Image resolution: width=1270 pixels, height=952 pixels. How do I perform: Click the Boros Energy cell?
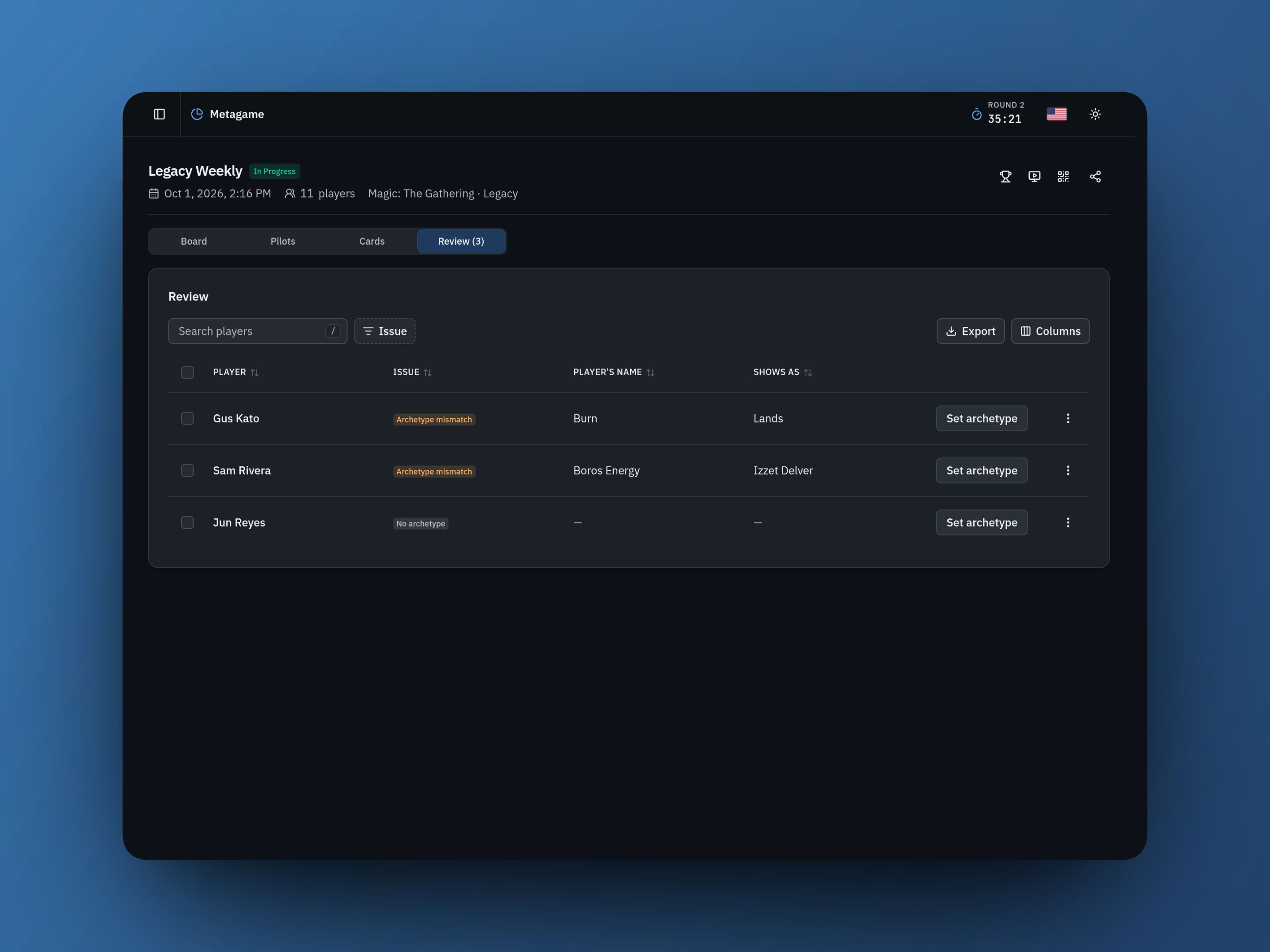coord(606,471)
